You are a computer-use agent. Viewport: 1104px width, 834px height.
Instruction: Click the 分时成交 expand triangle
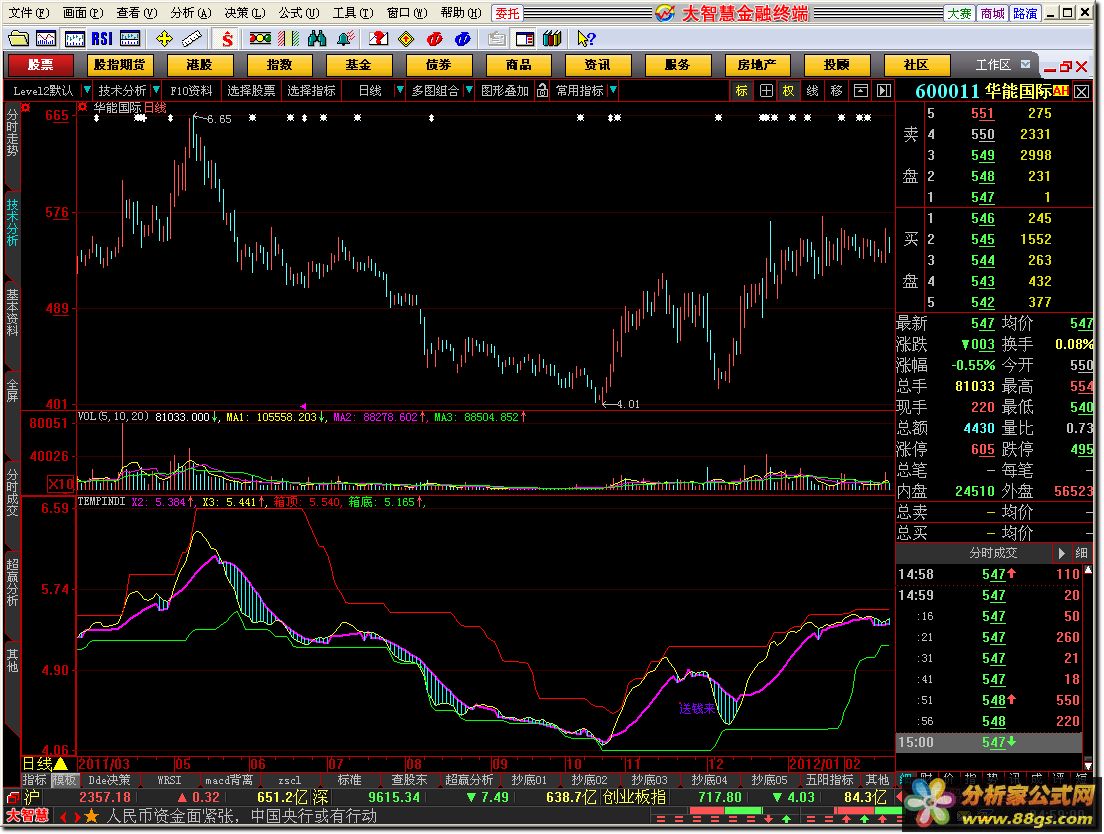(x=1061, y=553)
